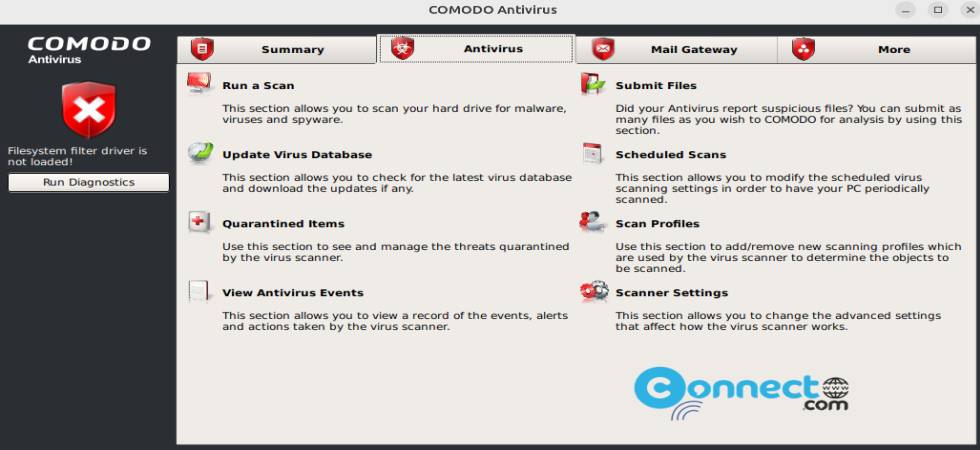980x450 pixels.
Task: Click the Summary tab shield icon
Action: [202, 49]
